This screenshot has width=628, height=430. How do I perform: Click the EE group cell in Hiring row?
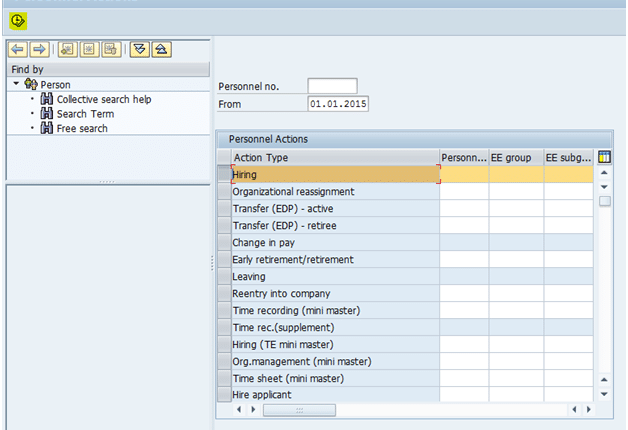516,175
